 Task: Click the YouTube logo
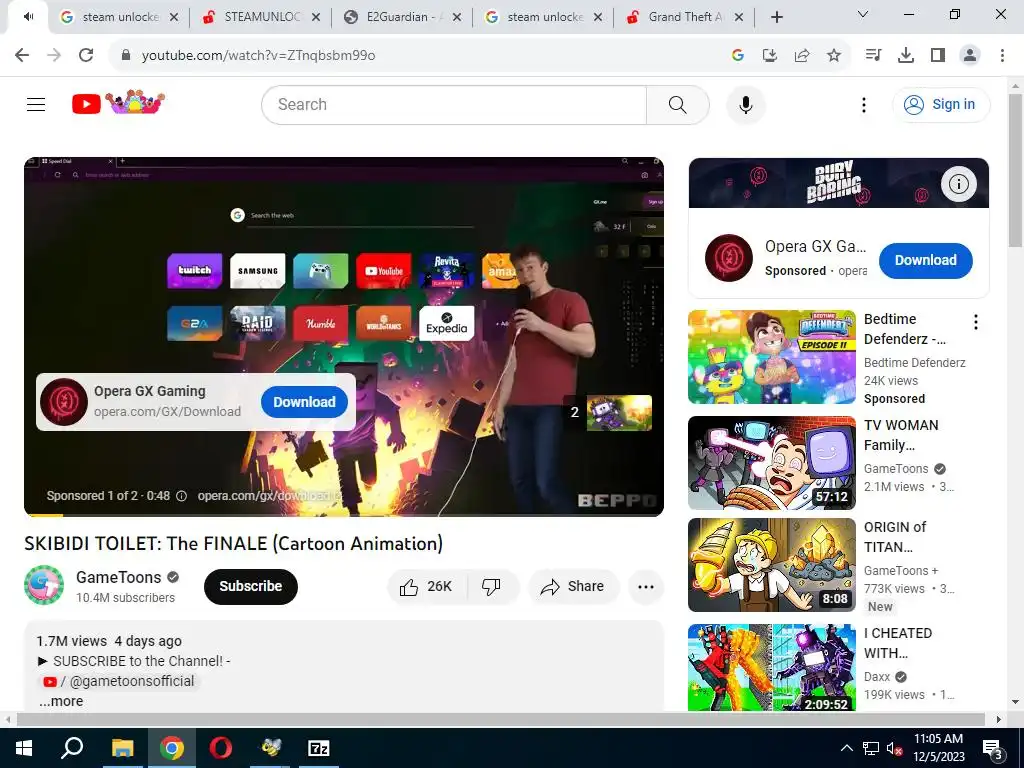point(118,103)
